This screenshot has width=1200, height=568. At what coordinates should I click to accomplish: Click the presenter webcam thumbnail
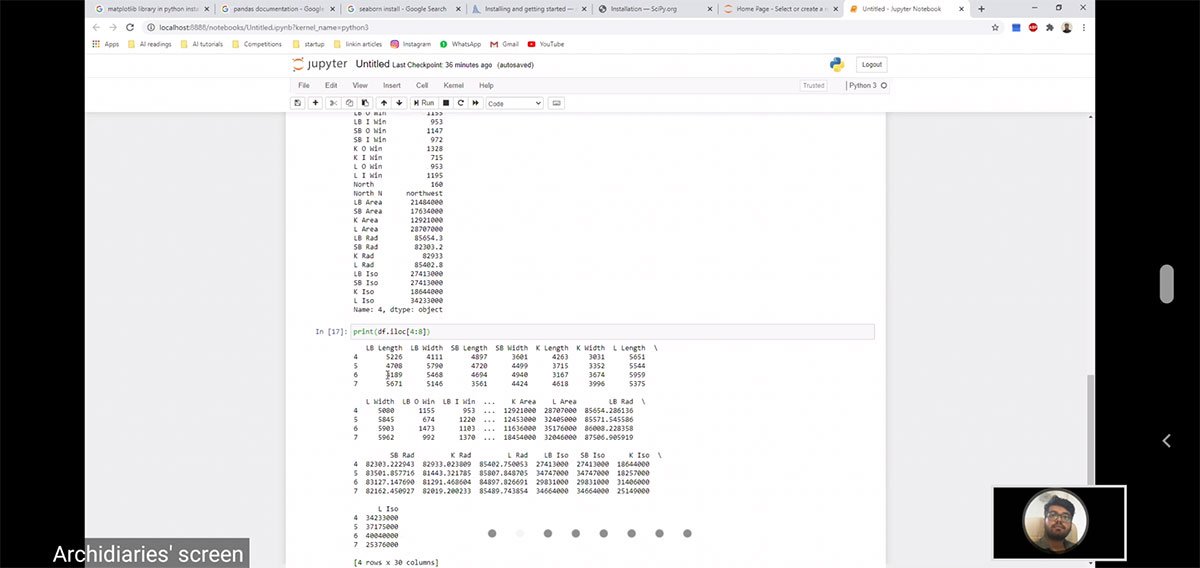1059,522
